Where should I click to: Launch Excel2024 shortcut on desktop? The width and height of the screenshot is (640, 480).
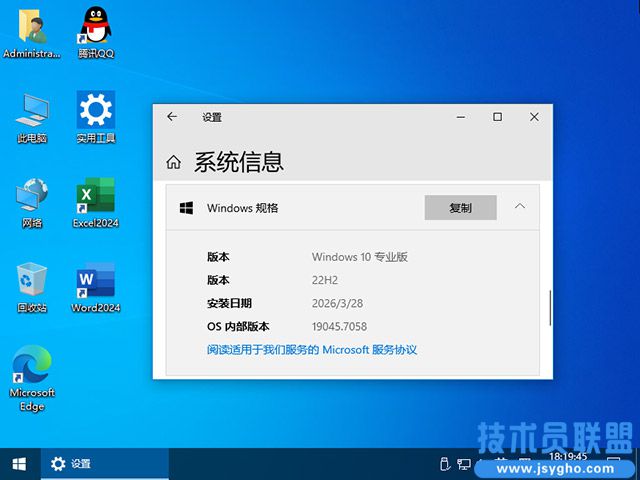pyautogui.click(x=96, y=203)
